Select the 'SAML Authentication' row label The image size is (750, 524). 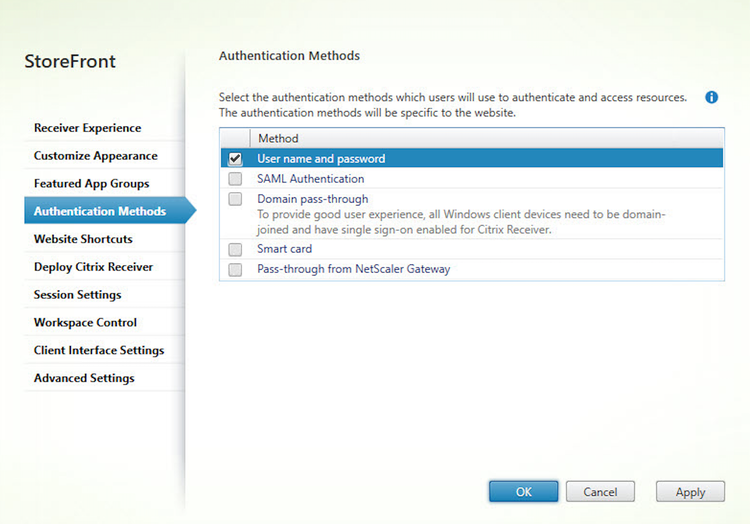tap(310, 179)
